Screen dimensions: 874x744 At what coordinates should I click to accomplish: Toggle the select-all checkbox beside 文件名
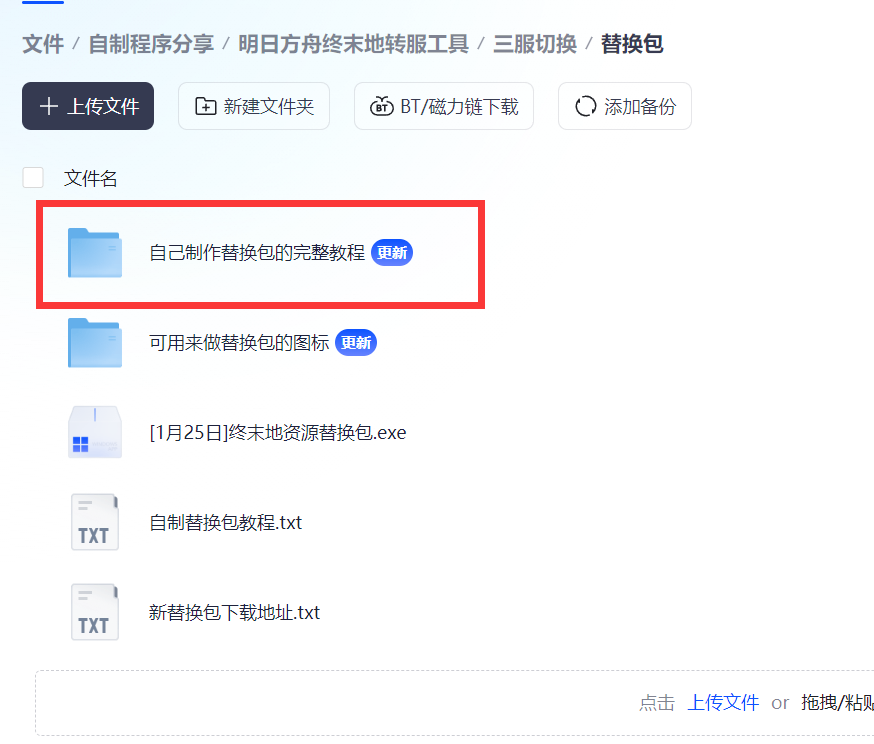(33, 178)
